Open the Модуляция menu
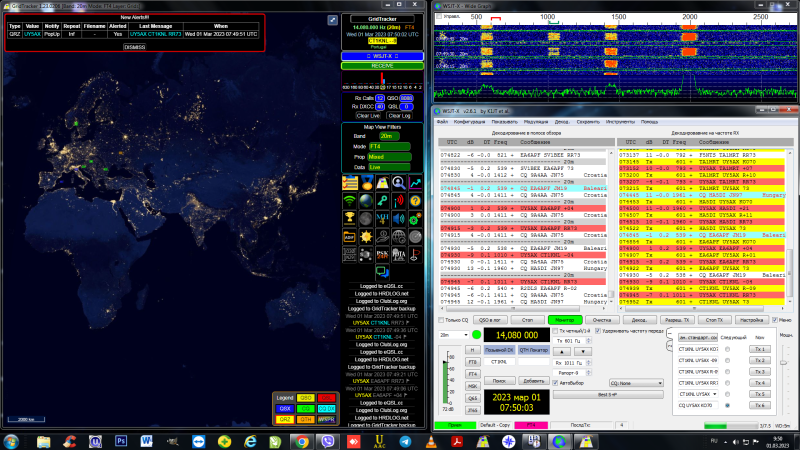This screenshot has width=800, height=450. tap(536, 122)
